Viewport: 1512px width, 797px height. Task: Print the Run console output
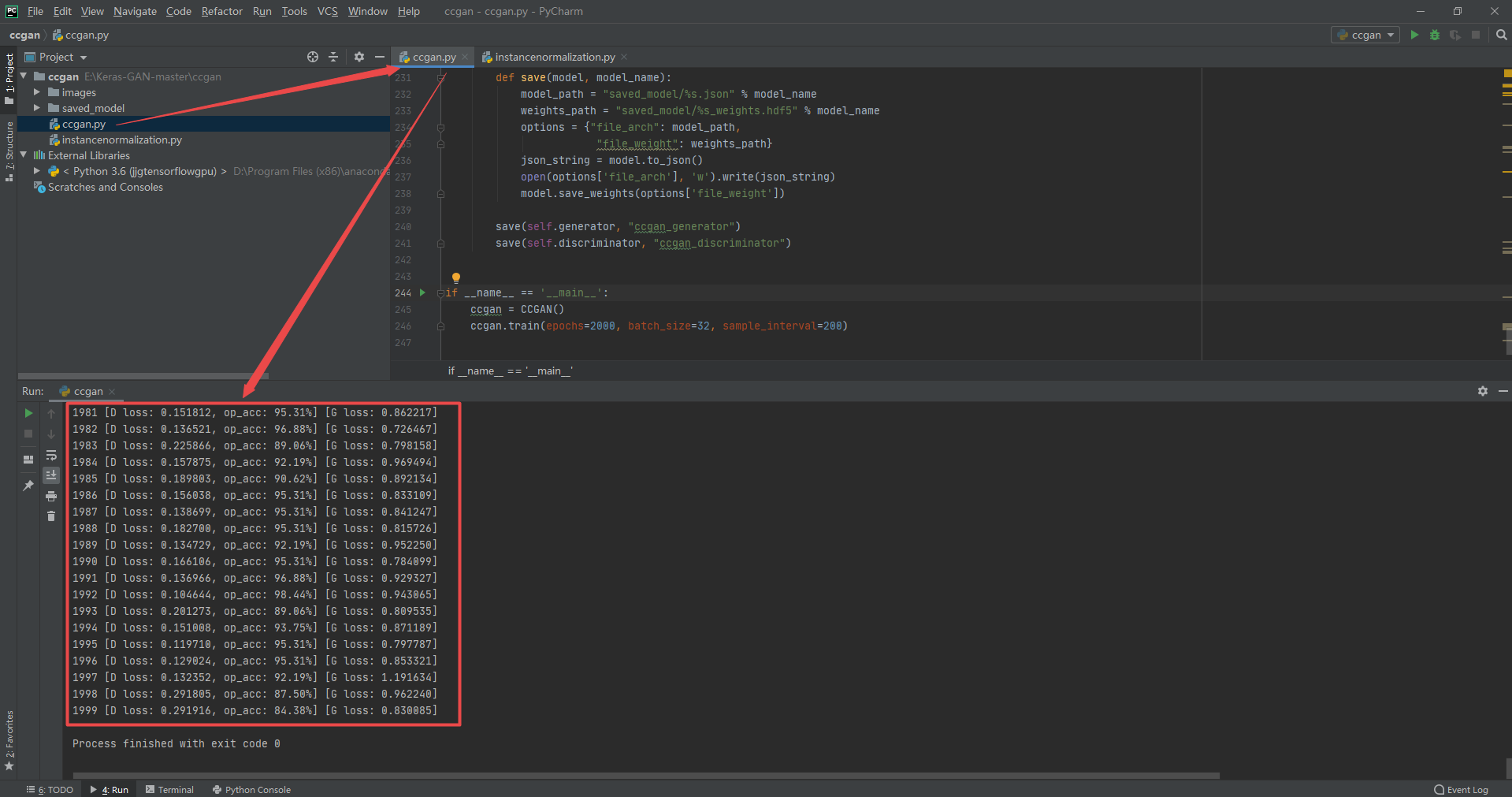[51, 496]
